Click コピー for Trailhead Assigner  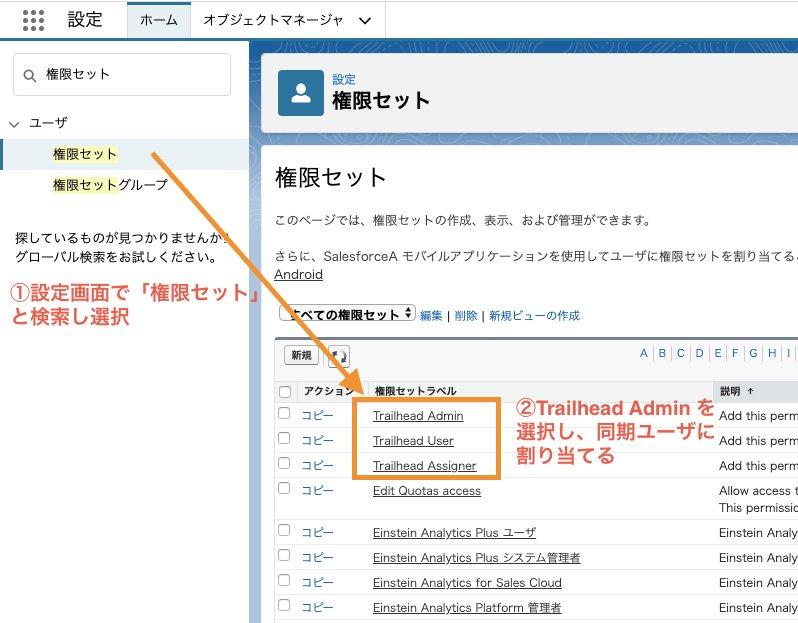317,465
